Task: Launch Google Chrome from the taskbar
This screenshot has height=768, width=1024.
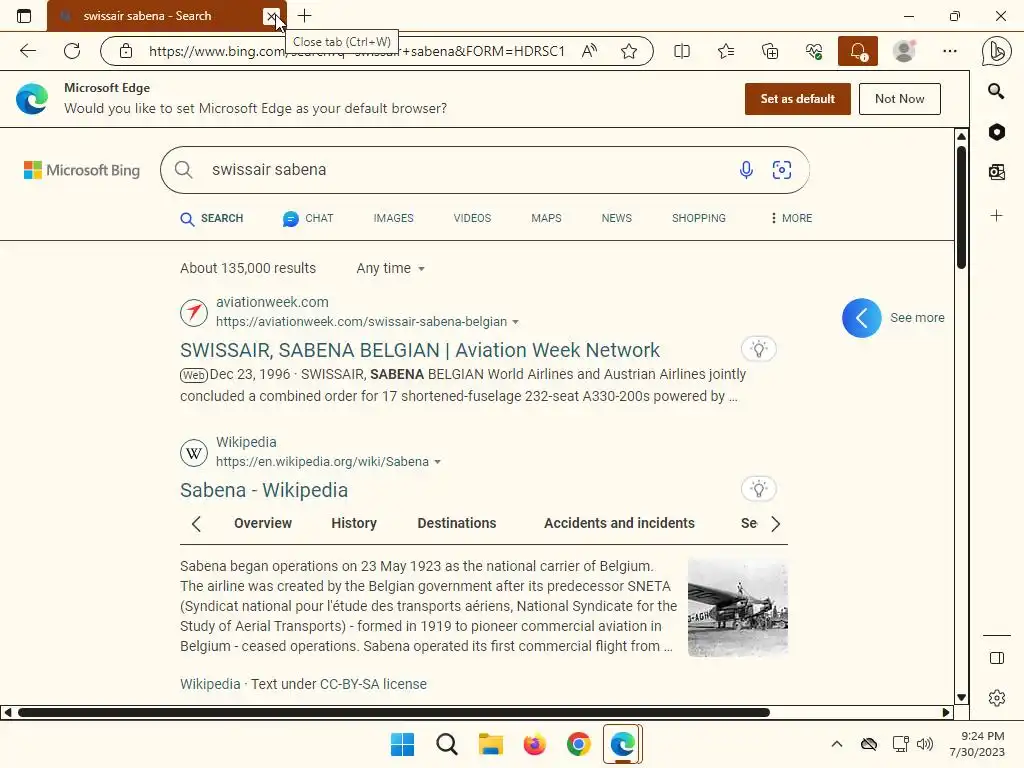Action: click(x=579, y=744)
